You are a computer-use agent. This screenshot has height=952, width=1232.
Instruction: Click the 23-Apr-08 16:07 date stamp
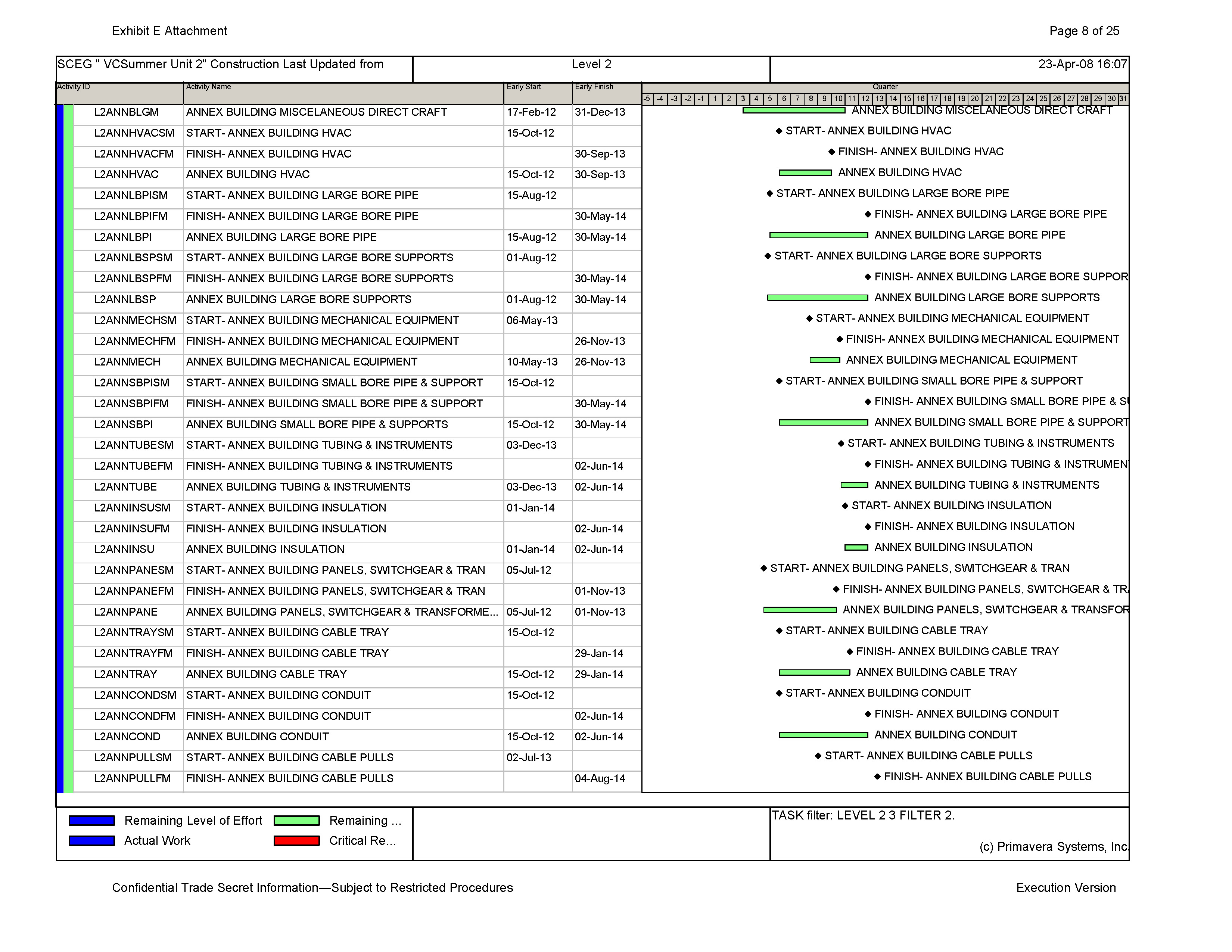1083,64
